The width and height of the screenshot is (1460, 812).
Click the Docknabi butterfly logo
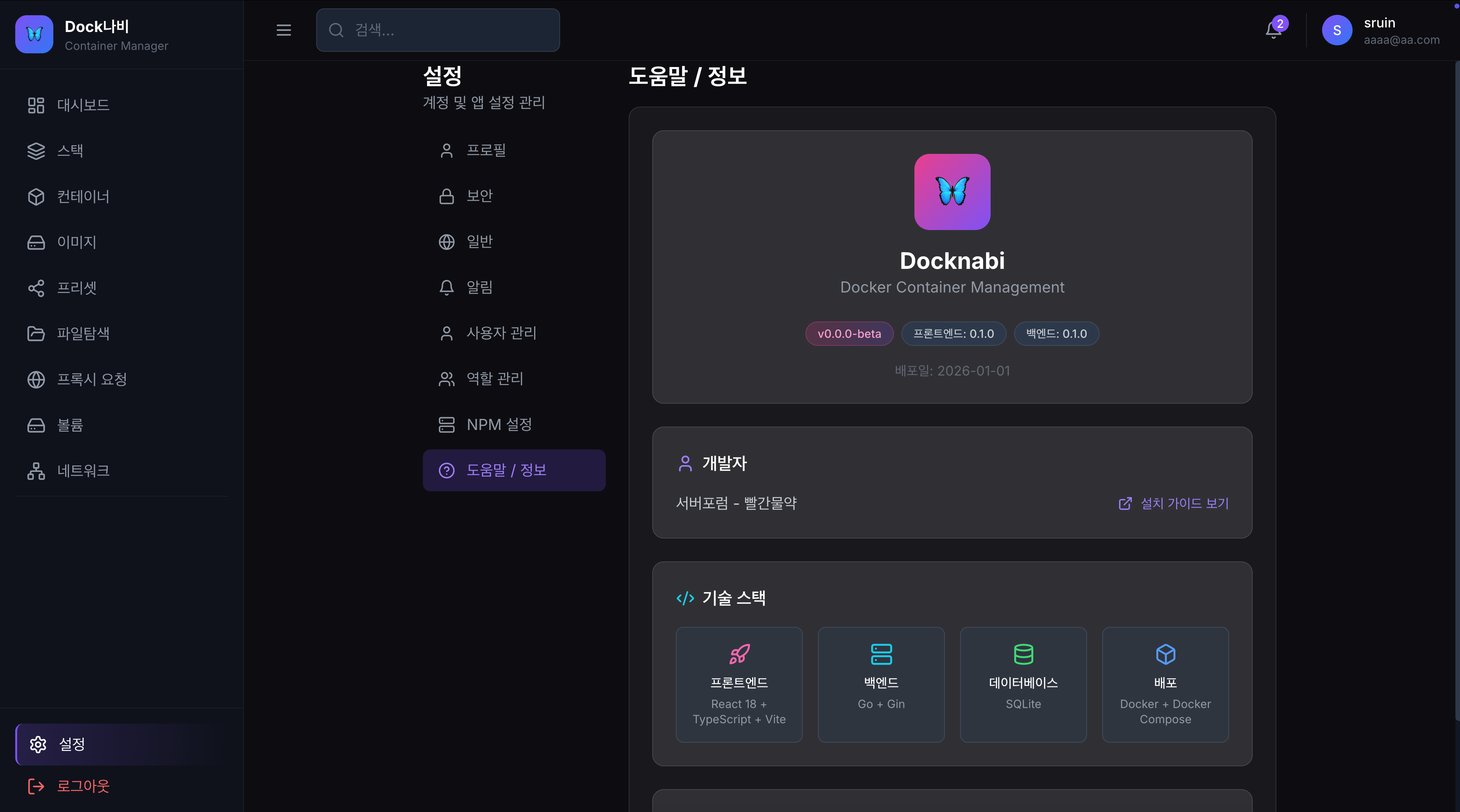pos(34,34)
